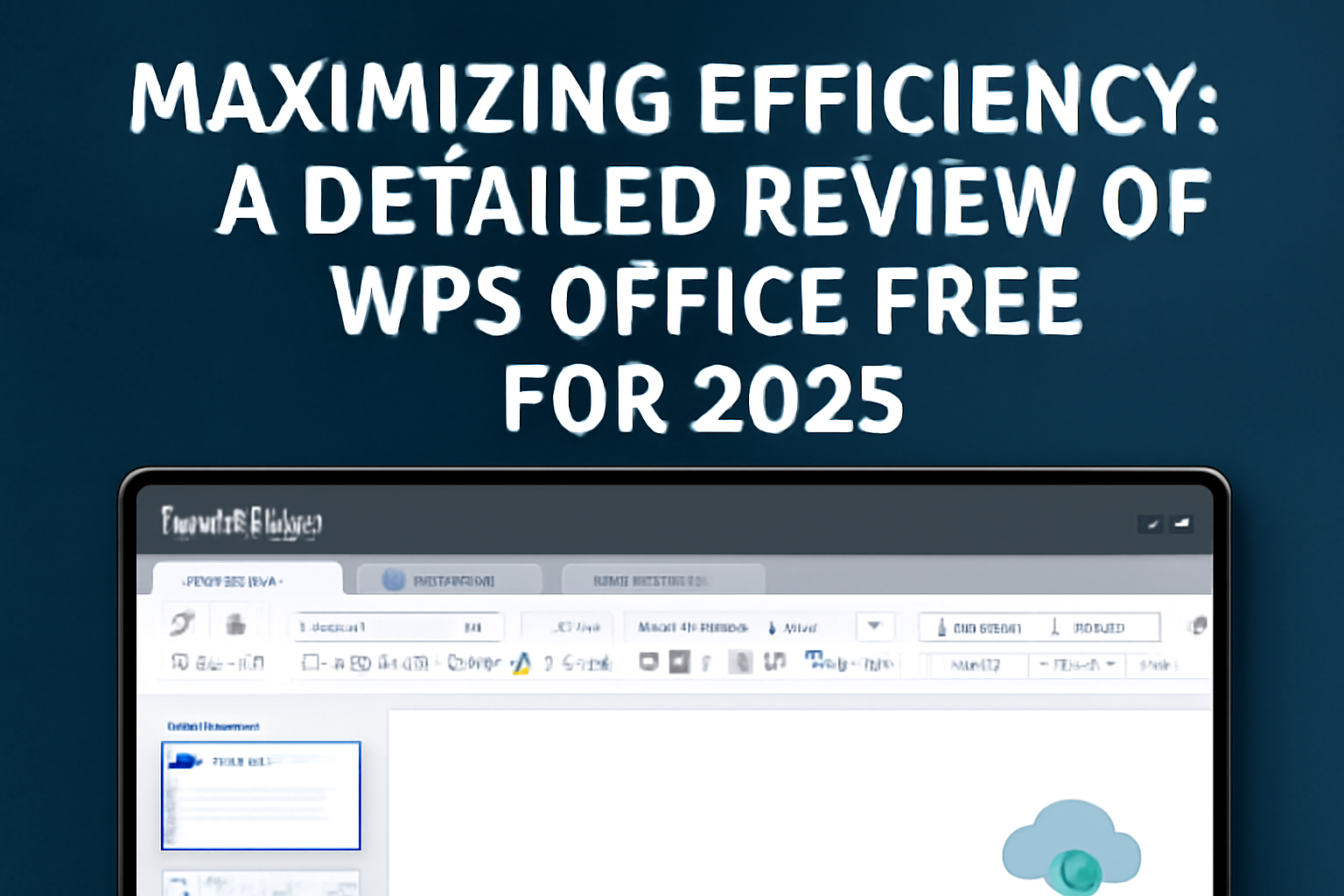Click the blue and yellow letter A icon

(521, 663)
